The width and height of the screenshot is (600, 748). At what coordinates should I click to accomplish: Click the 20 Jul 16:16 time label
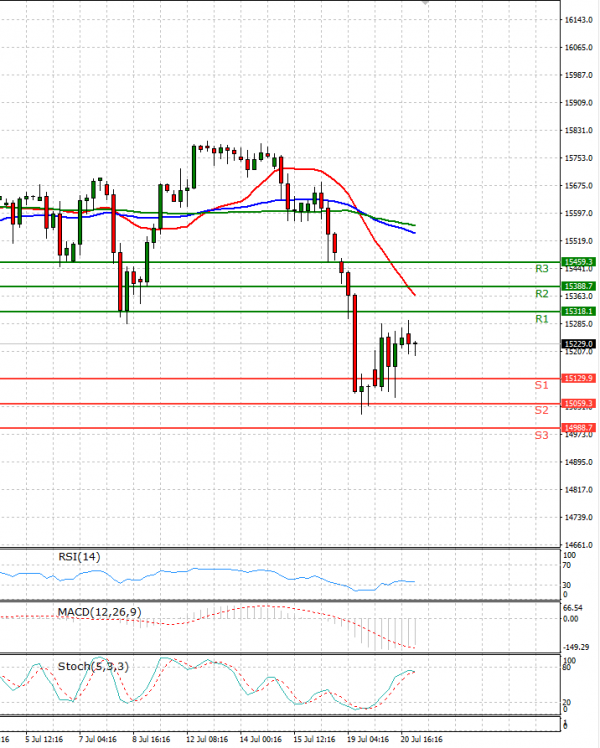click(x=421, y=739)
